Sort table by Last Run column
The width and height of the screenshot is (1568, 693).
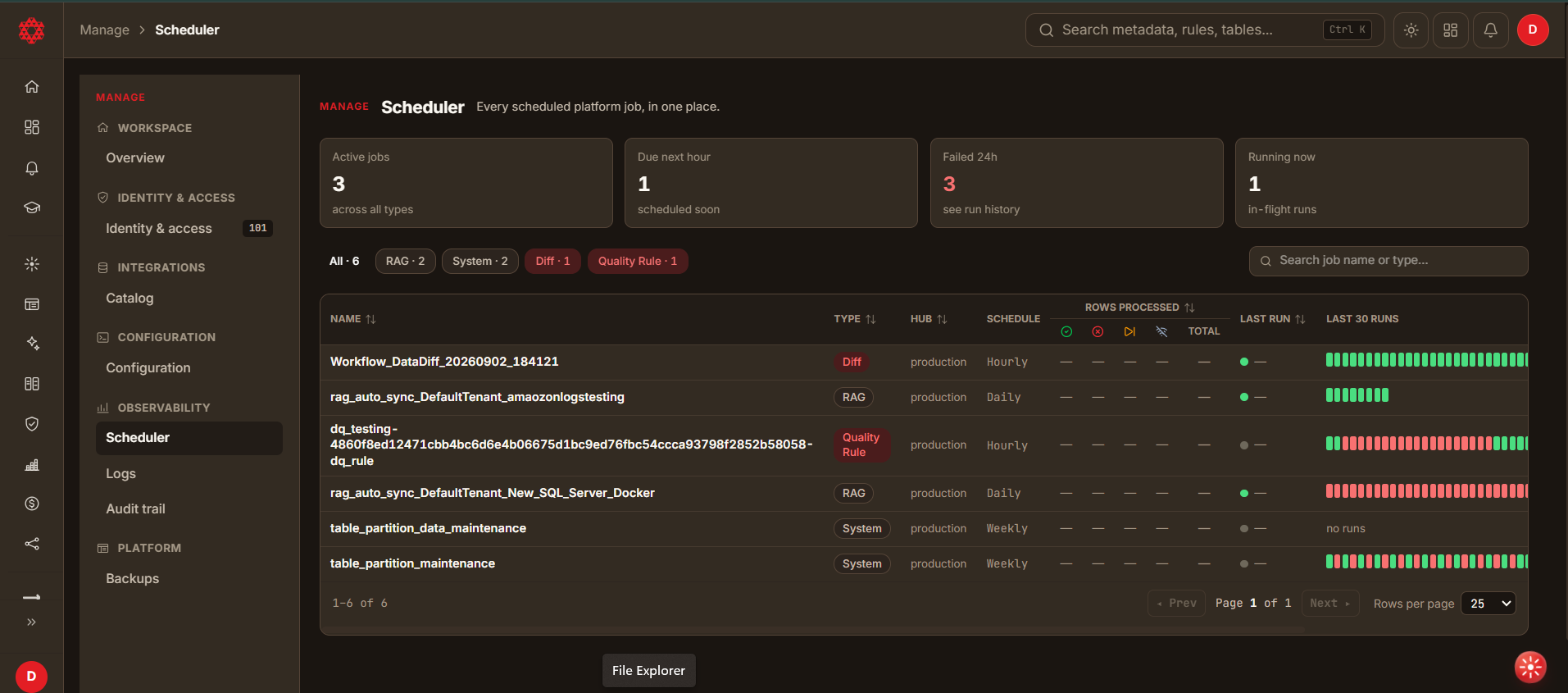[1272, 319]
